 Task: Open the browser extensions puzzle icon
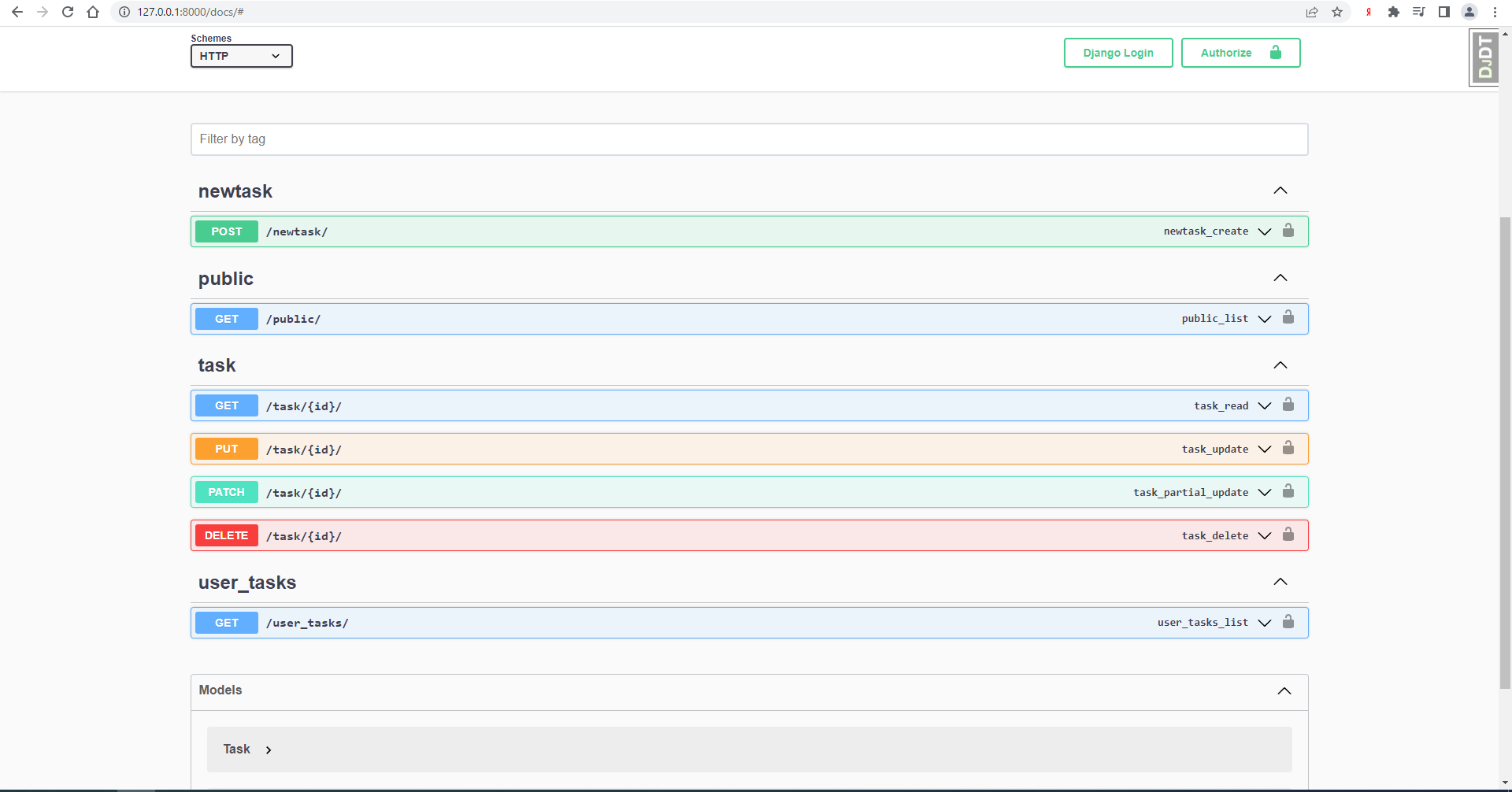[1394, 12]
